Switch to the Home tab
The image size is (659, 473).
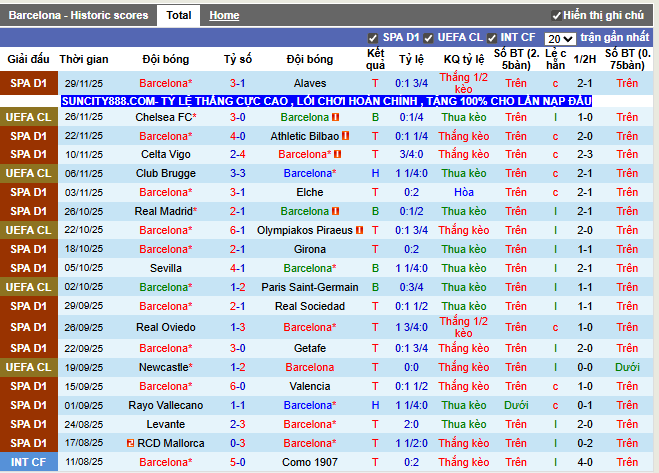224,16
